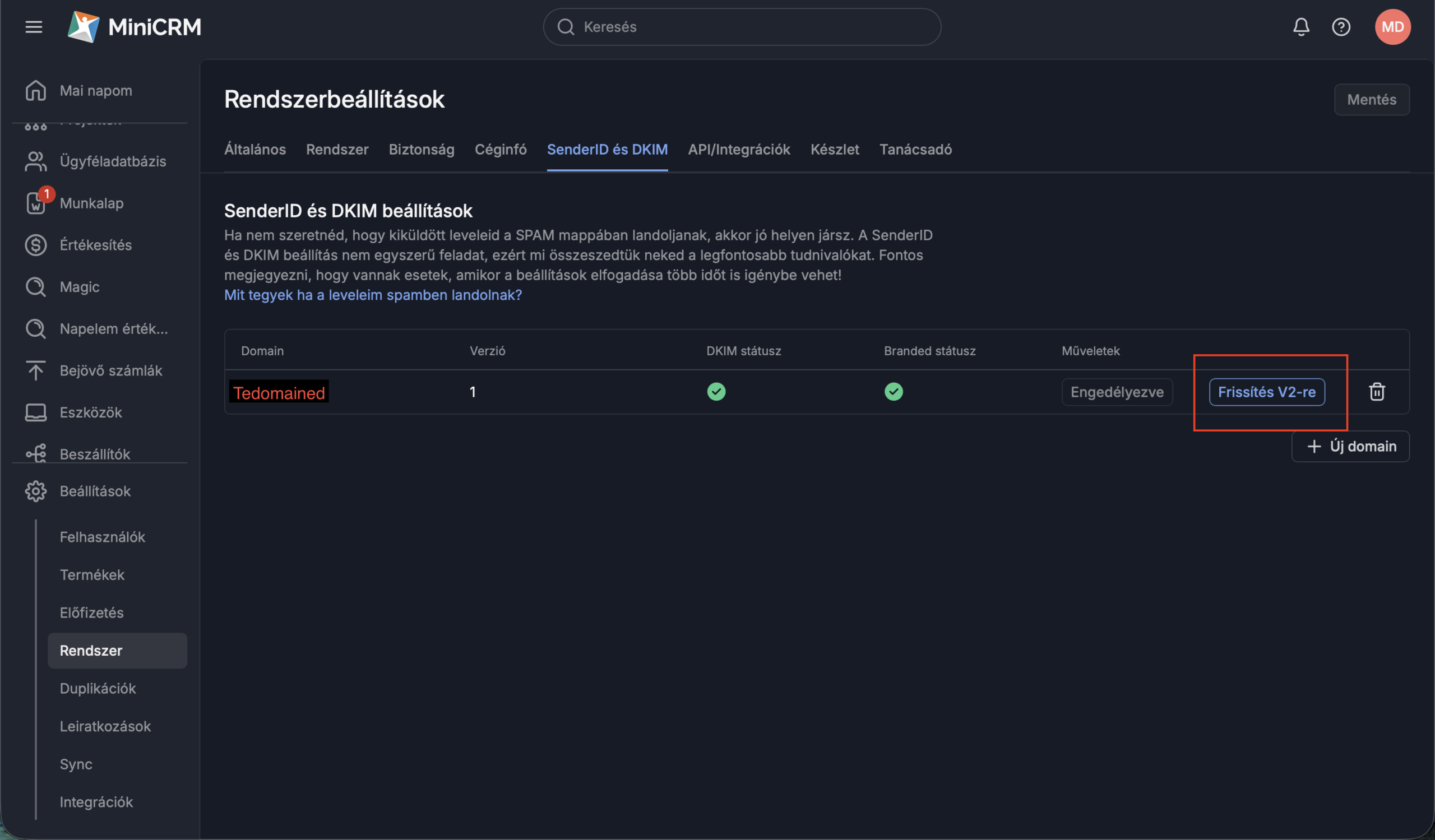Open Értékesítés from the sidebar
The height and width of the screenshot is (840, 1435).
point(95,245)
